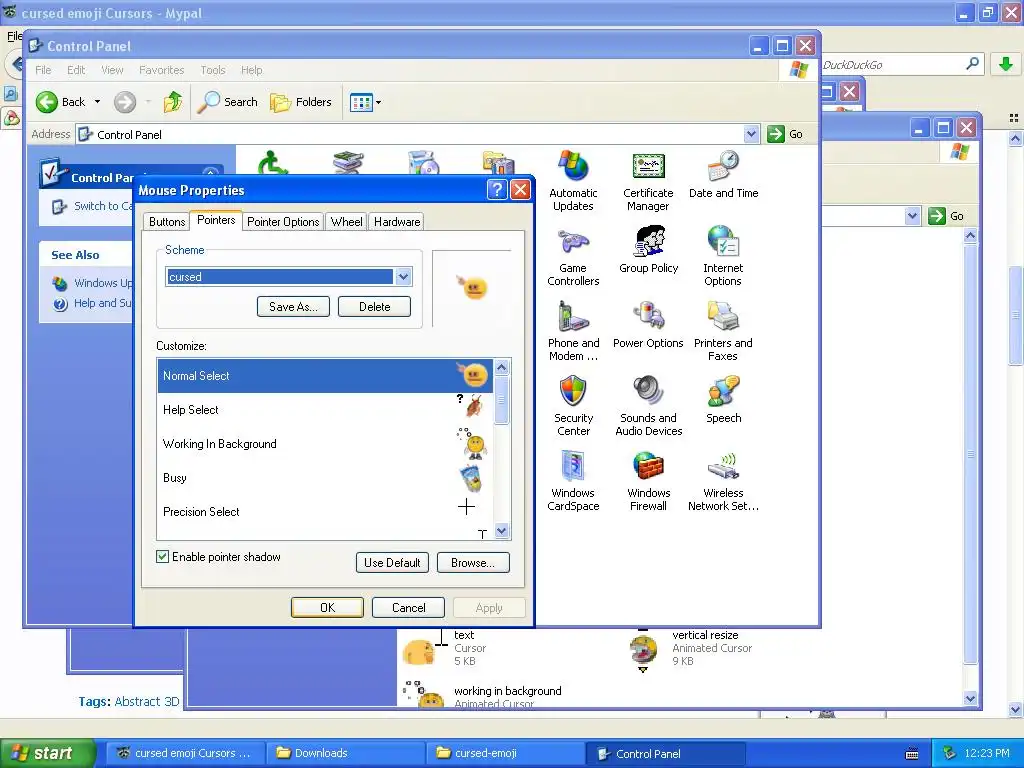Screen dimensions: 1024x768
Task: Switch to the Pointer Options tab
Action: [x=283, y=222]
